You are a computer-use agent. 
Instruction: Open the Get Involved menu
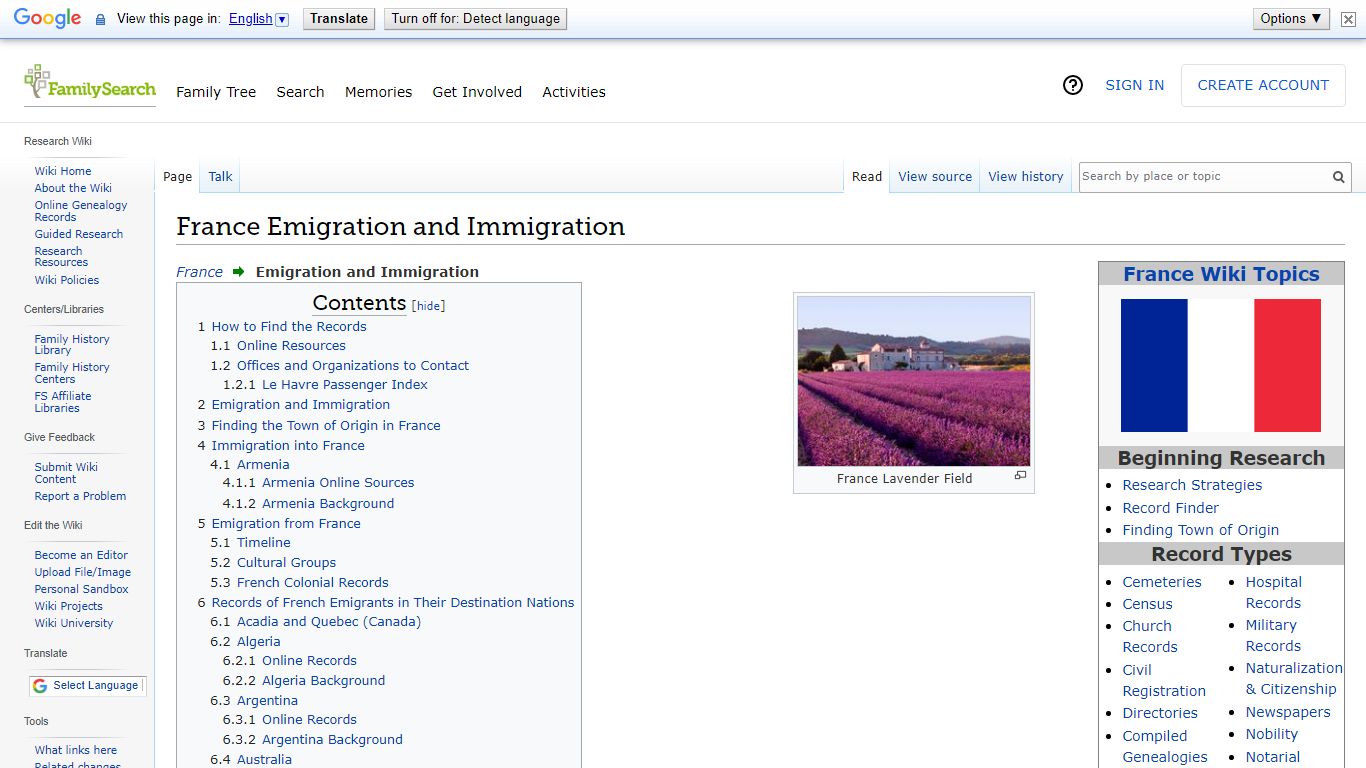point(477,92)
